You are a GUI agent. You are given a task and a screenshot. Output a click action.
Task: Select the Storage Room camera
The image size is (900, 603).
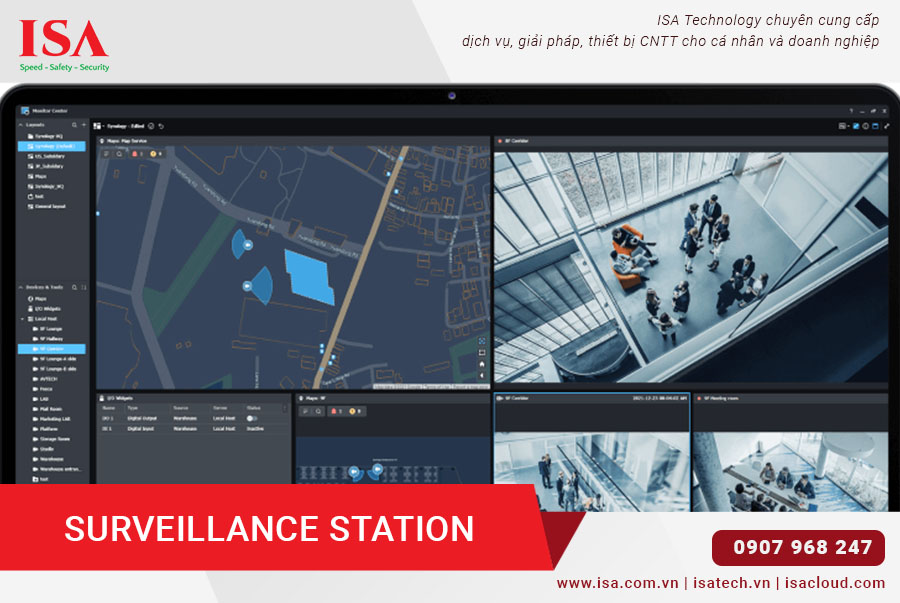[52, 439]
